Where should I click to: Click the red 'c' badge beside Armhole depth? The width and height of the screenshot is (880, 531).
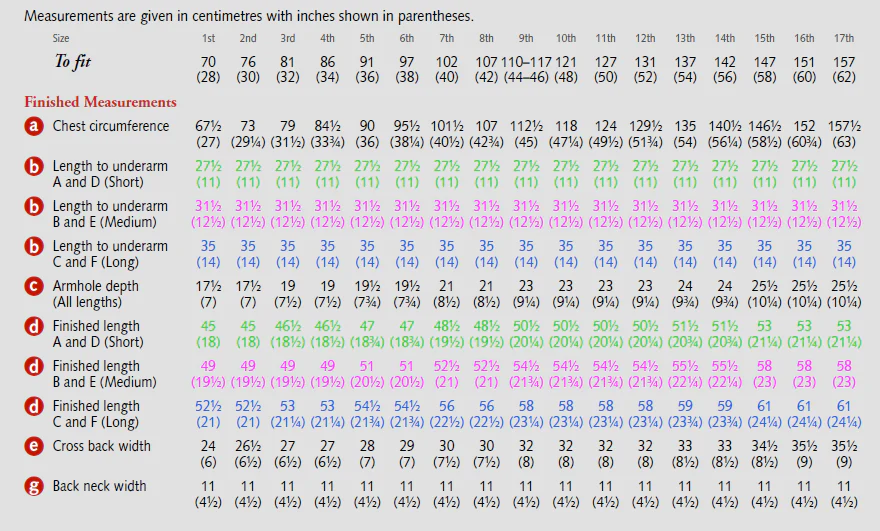point(35,287)
